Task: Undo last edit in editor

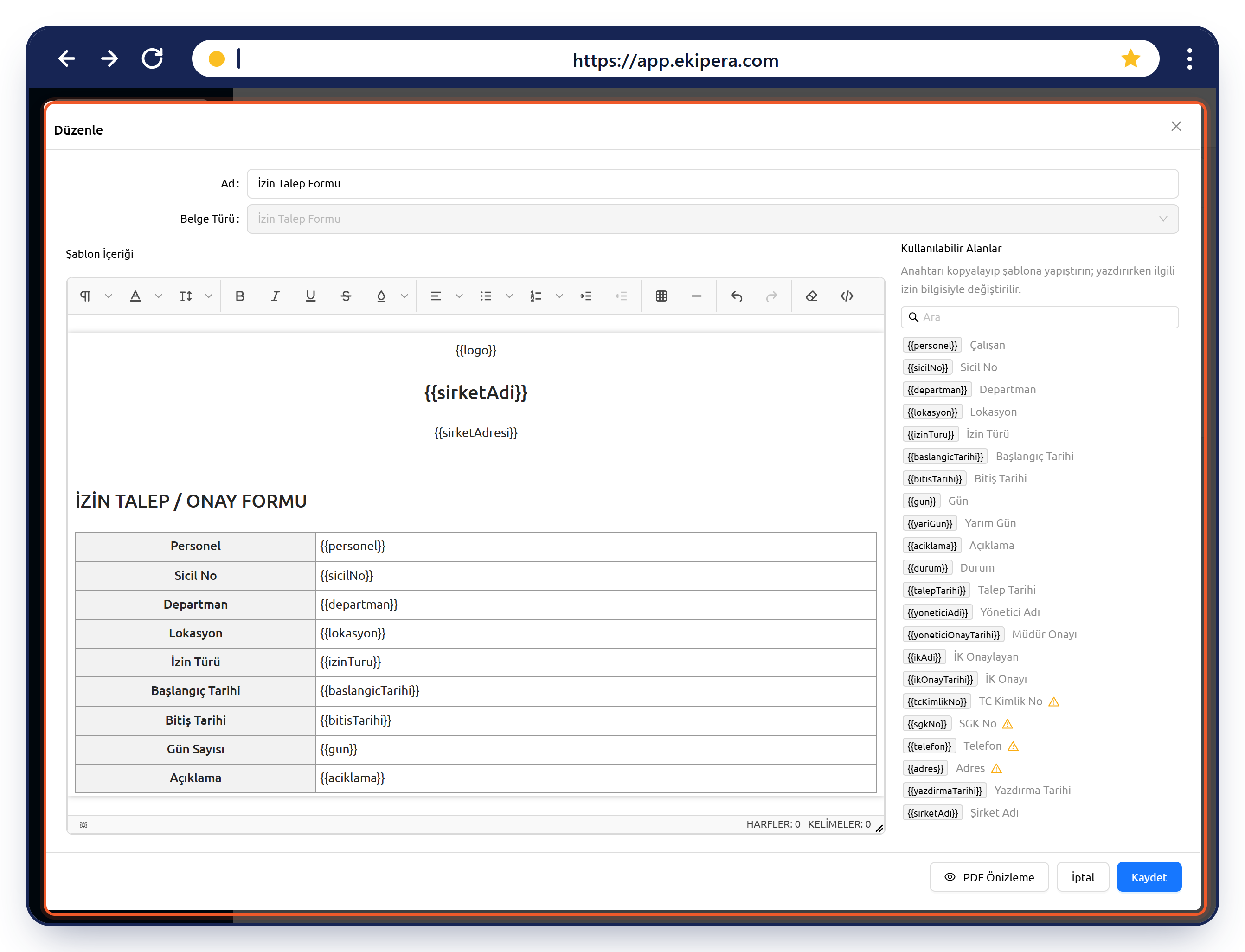Action: point(736,296)
